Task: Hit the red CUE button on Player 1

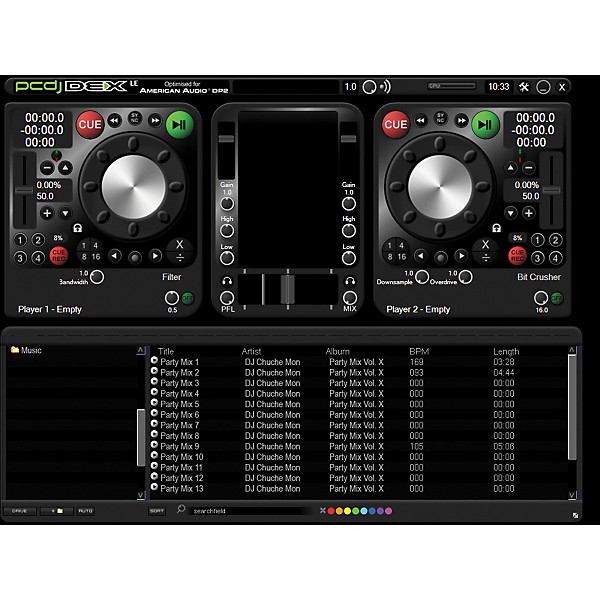Action: coord(90,125)
